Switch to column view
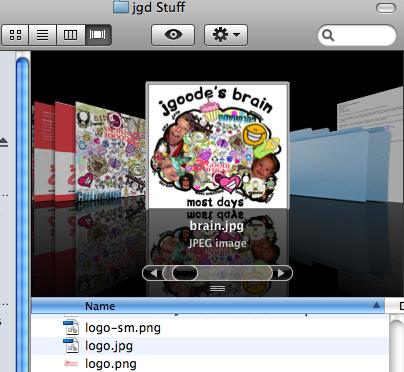 [71, 35]
